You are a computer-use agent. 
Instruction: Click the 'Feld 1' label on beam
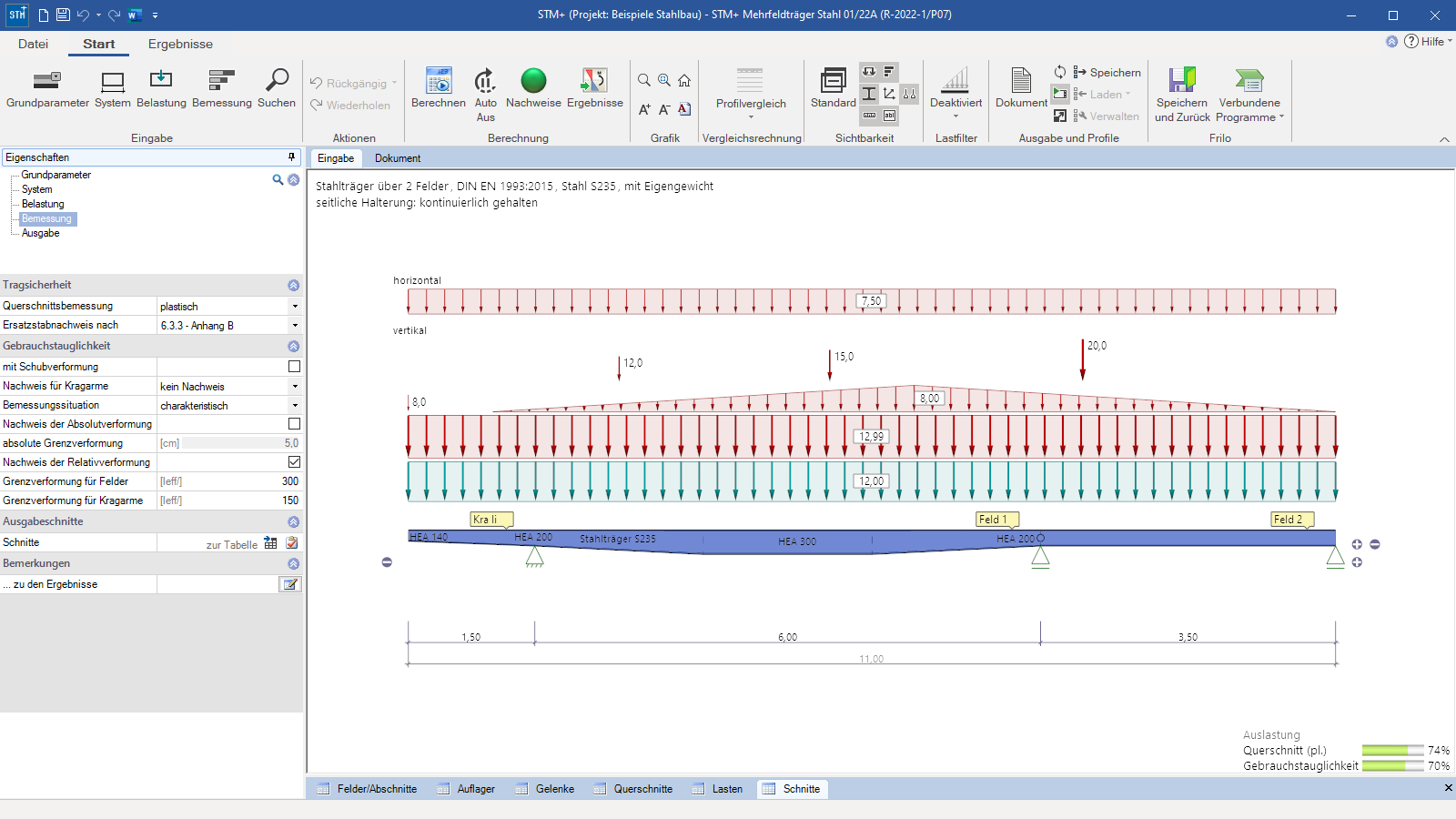(996, 519)
